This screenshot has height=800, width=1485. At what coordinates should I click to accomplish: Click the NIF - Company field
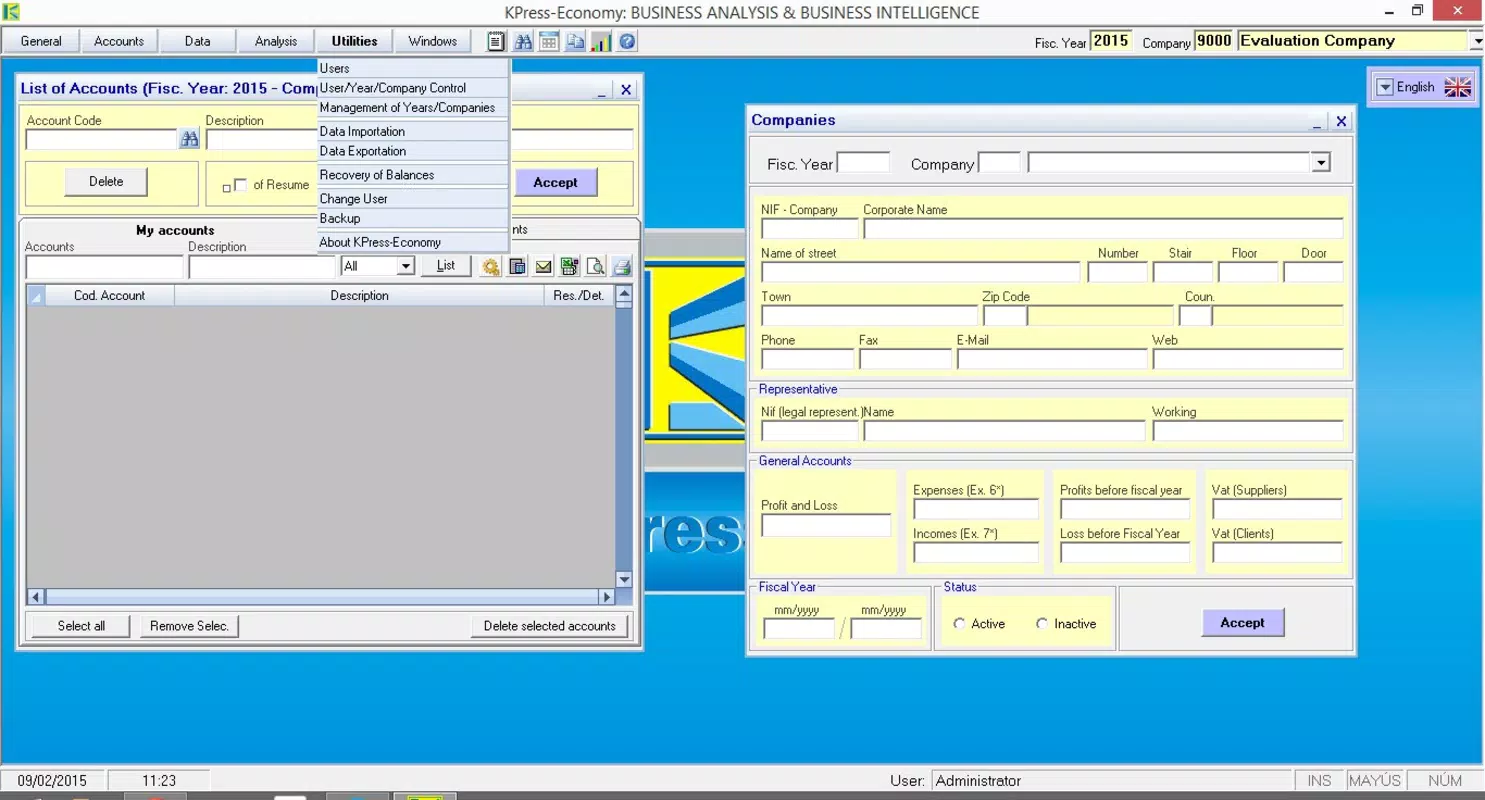(809, 229)
